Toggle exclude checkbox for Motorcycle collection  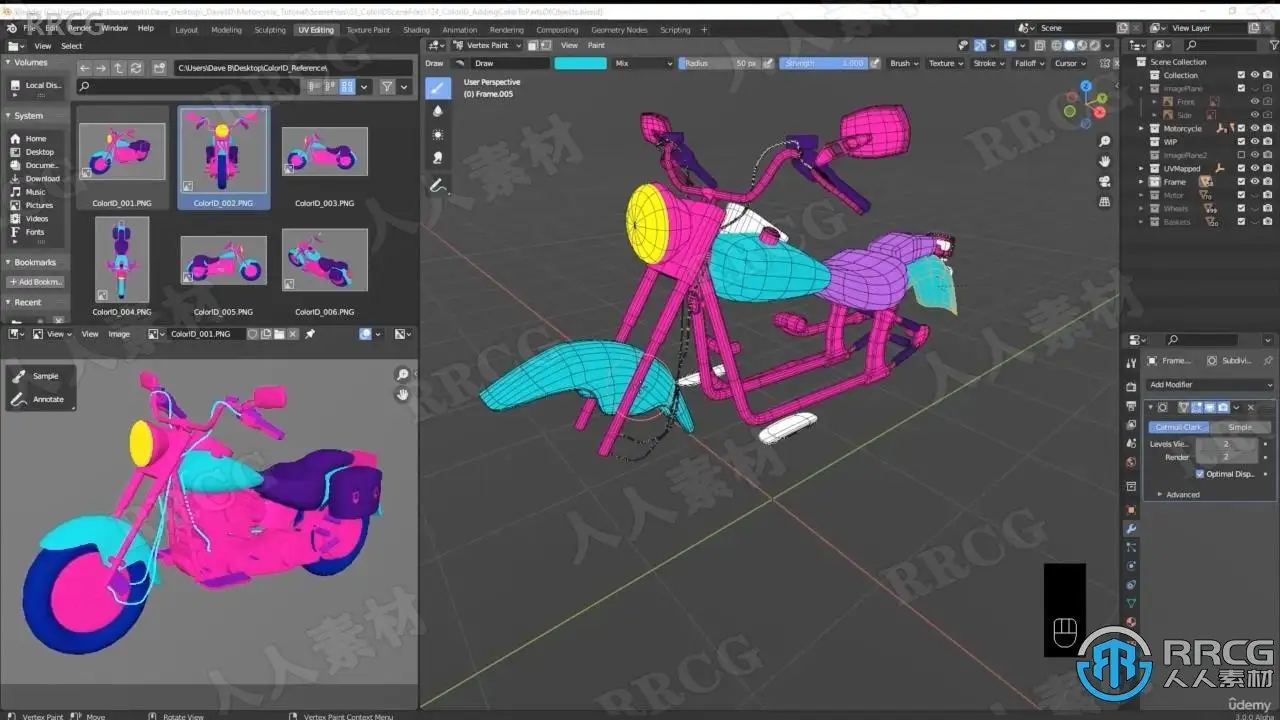coord(1241,128)
